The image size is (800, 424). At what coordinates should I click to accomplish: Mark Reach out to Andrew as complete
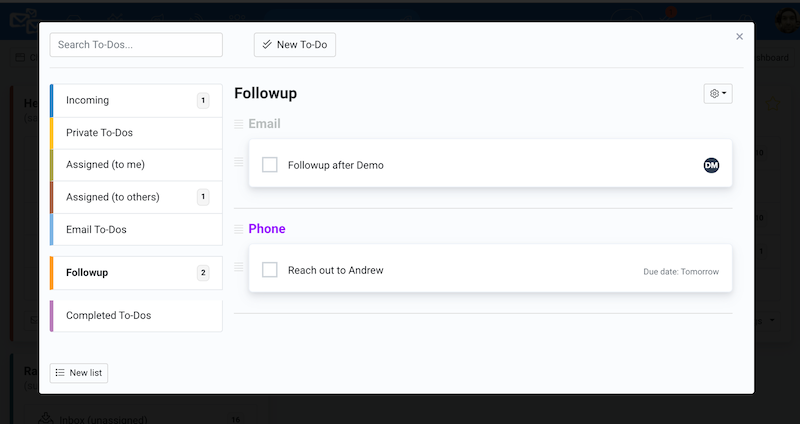coord(269,269)
